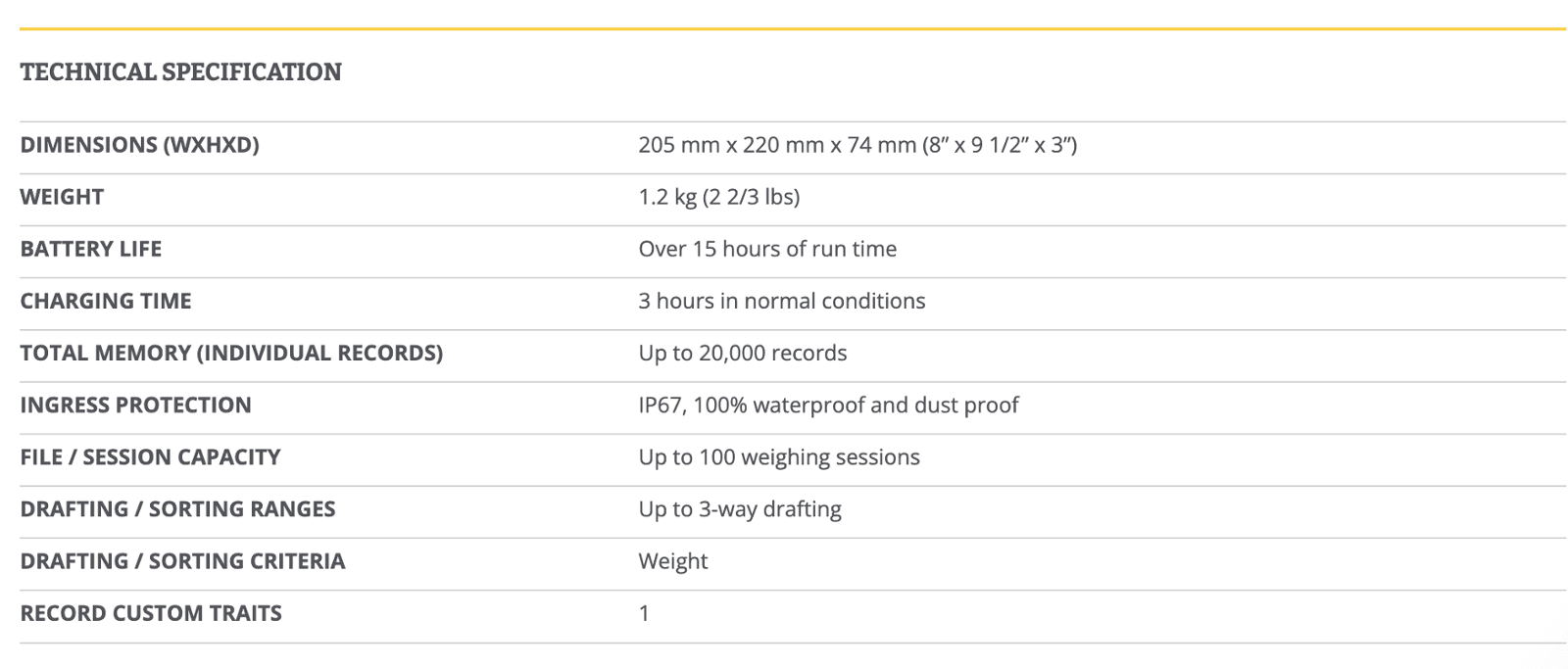Click the Technical Specification heading
1568x669 pixels.
(x=181, y=72)
